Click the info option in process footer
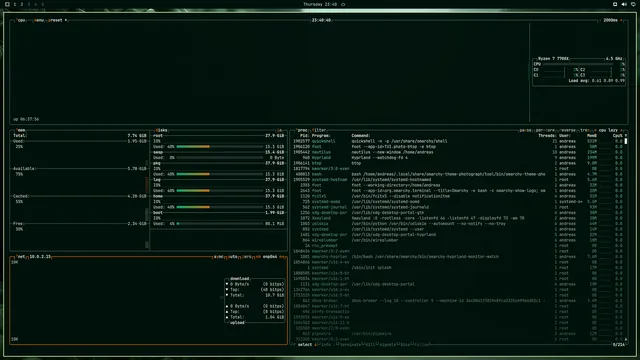The height and width of the screenshot is (360, 640). tap(325, 345)
